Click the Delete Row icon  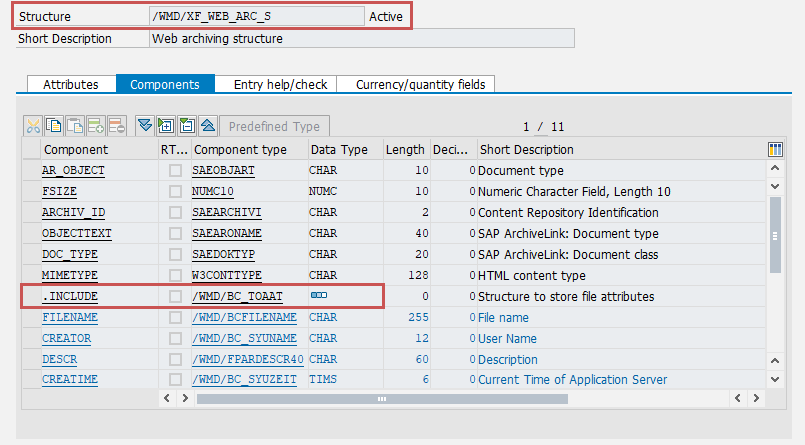(117, 126)
